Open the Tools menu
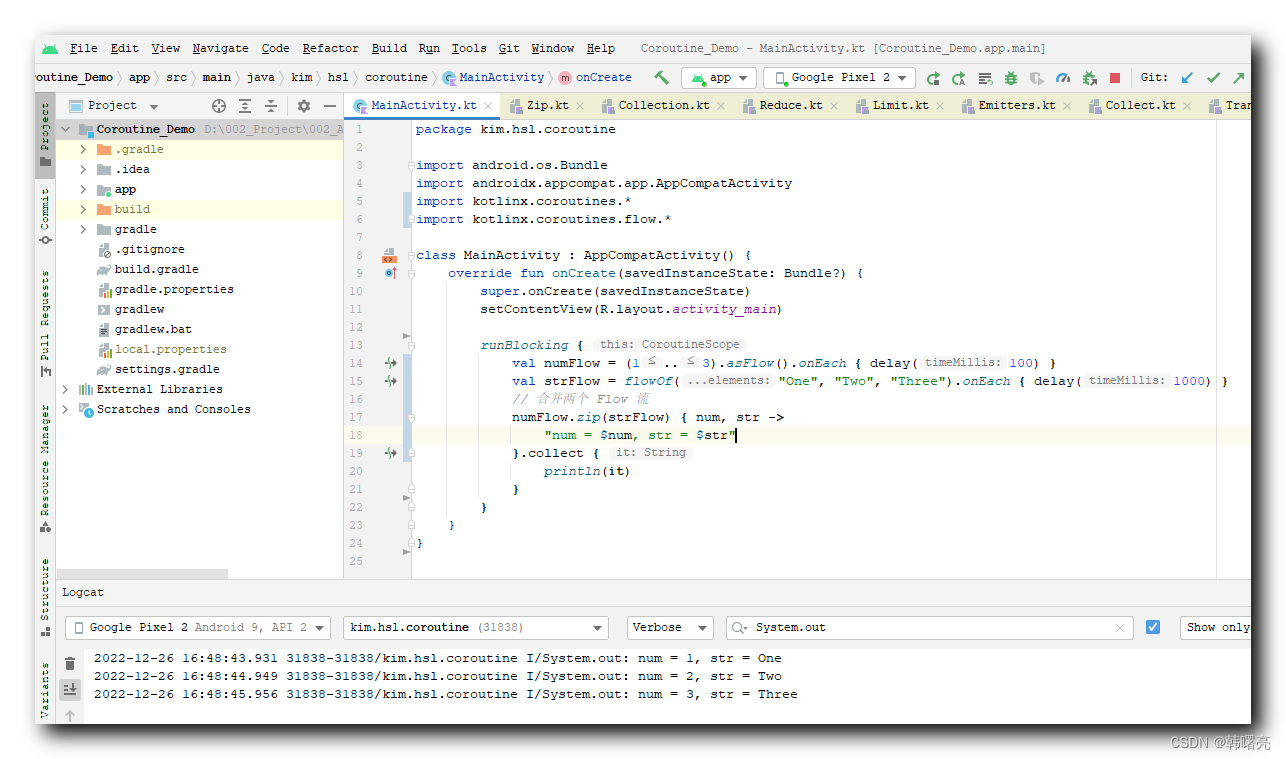The width and height of the screenshot is (1286, 759). 469,48
